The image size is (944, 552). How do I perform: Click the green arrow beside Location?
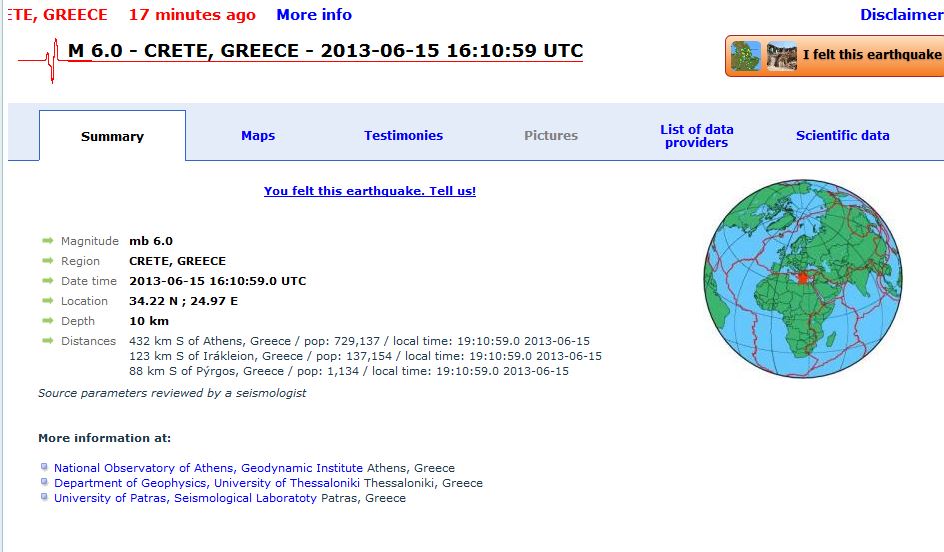point(48,300)
